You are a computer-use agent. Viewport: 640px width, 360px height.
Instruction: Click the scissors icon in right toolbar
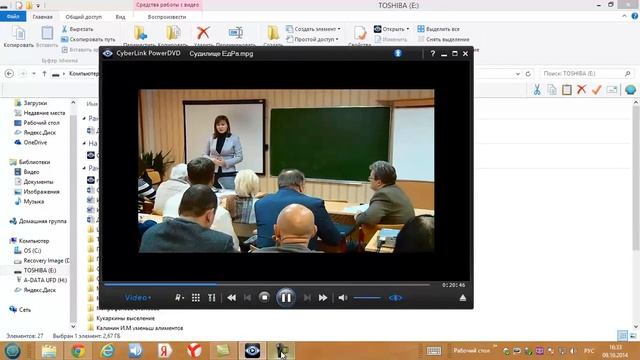537,90
